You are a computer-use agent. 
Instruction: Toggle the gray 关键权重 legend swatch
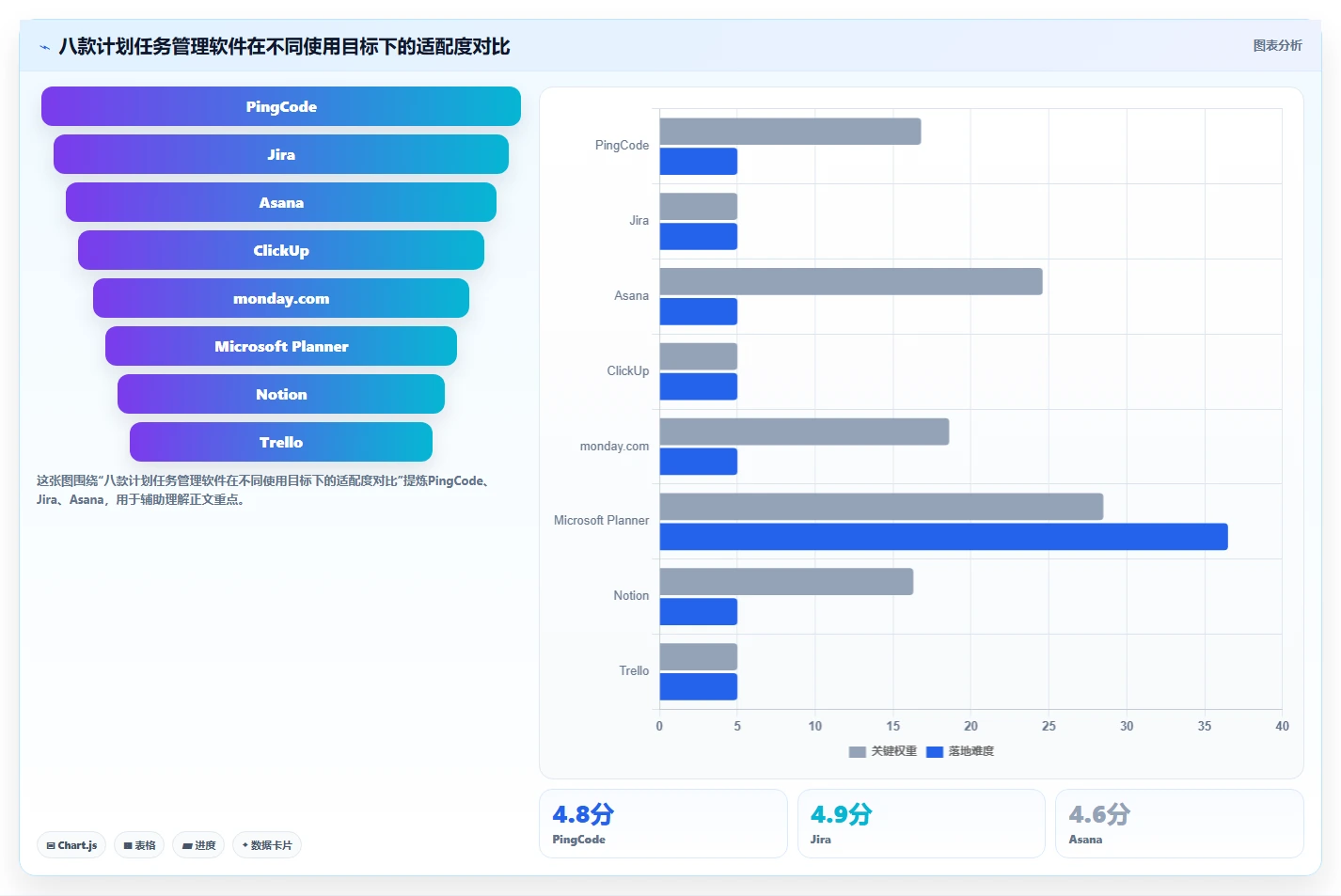857,751
